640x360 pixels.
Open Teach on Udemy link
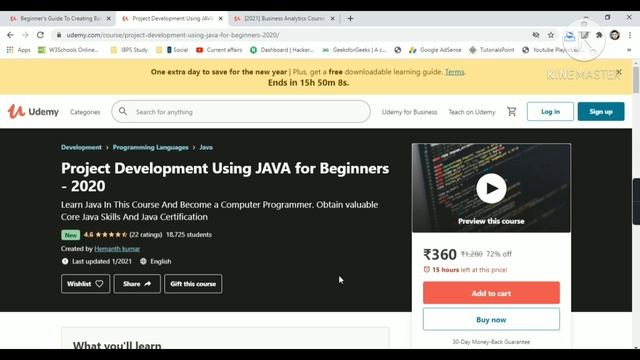click(472, 112)
